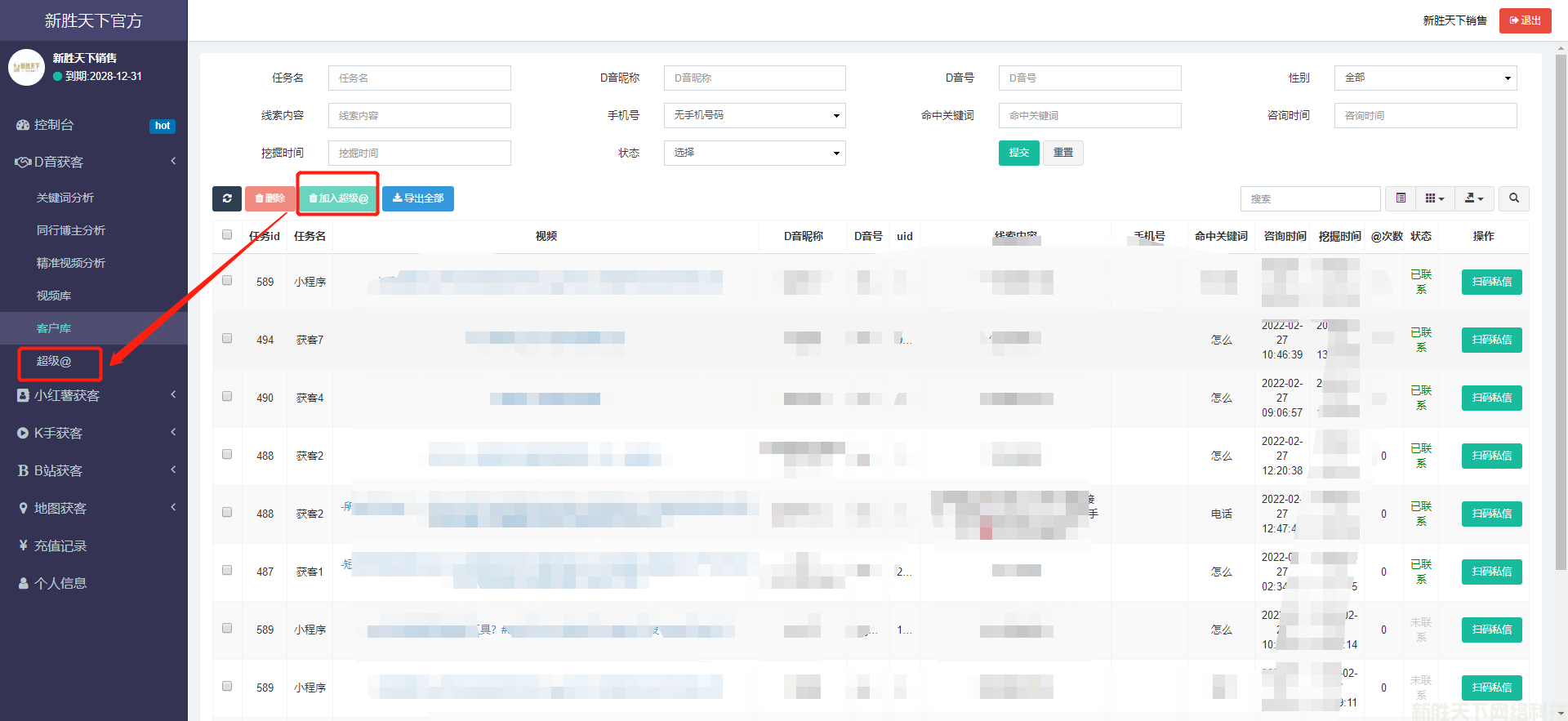Click the 退出 logout button
This screenshot has width=1568, height=721.
1525,20
